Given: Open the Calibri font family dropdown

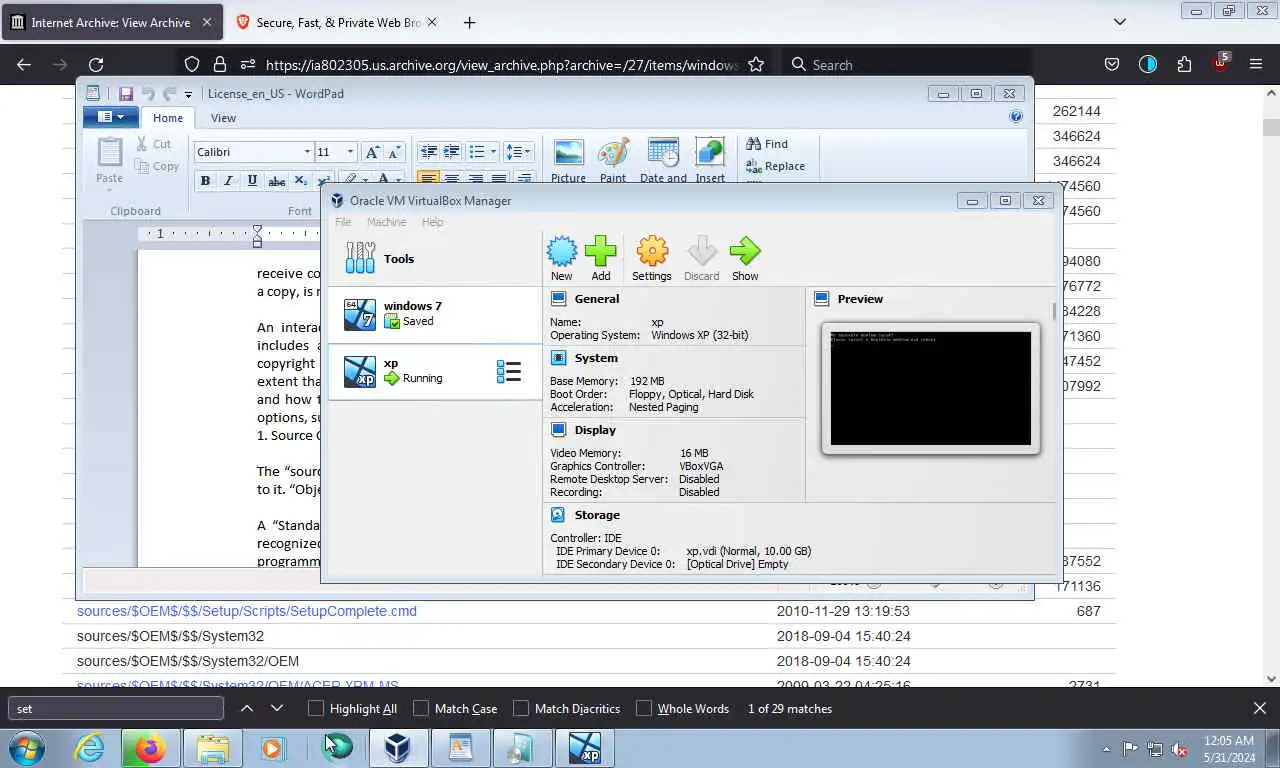Looking at the screenshot, I should click(x=307, y=152).
